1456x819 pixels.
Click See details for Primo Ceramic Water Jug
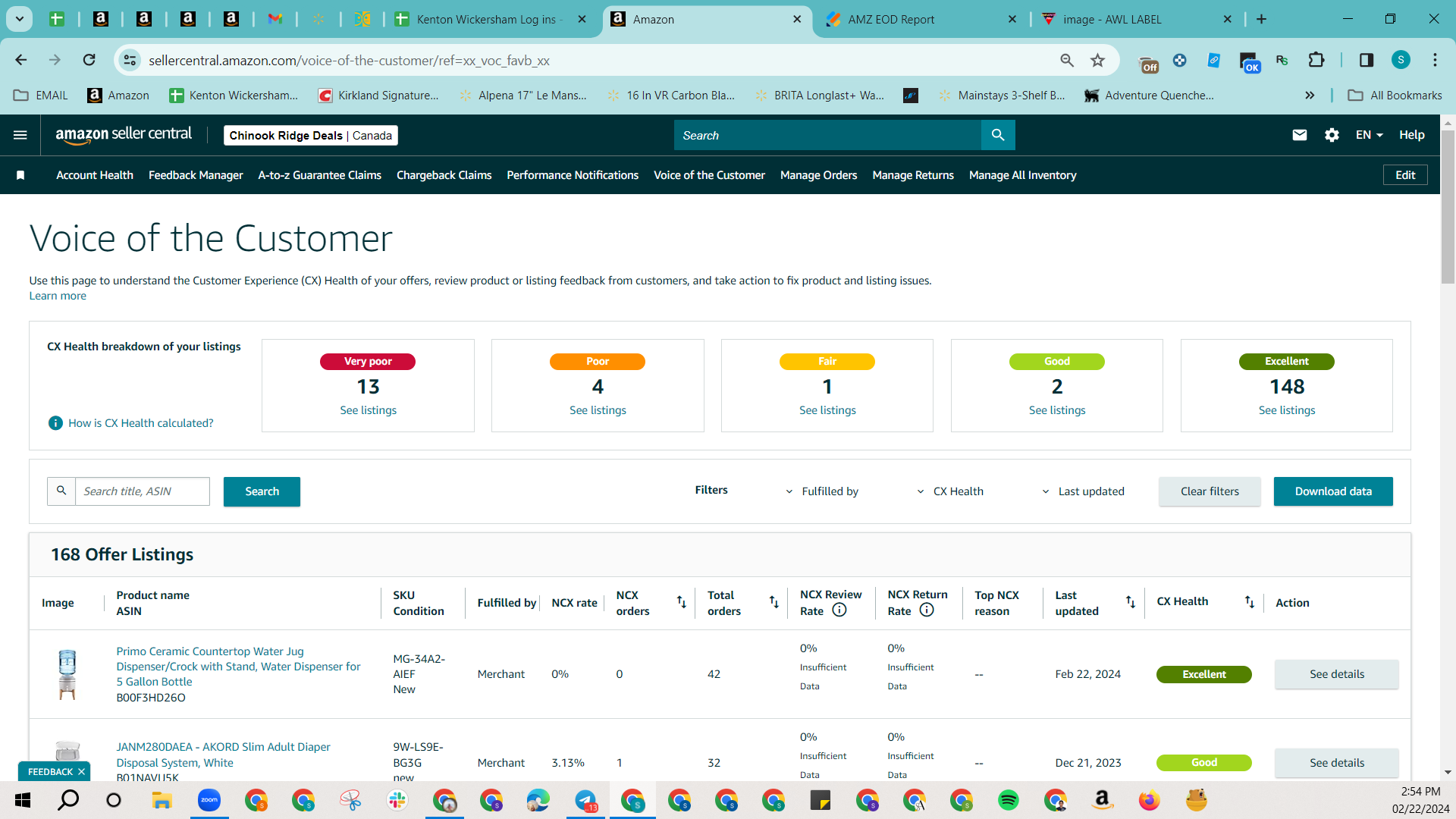pyautogui.click(x=1336, y=674)
